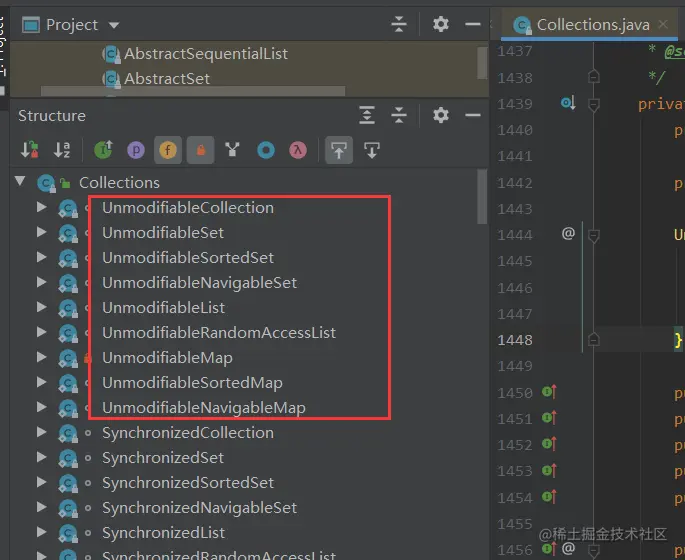
Task: Toggle show lambdas filter
Action: click(298, 150)
